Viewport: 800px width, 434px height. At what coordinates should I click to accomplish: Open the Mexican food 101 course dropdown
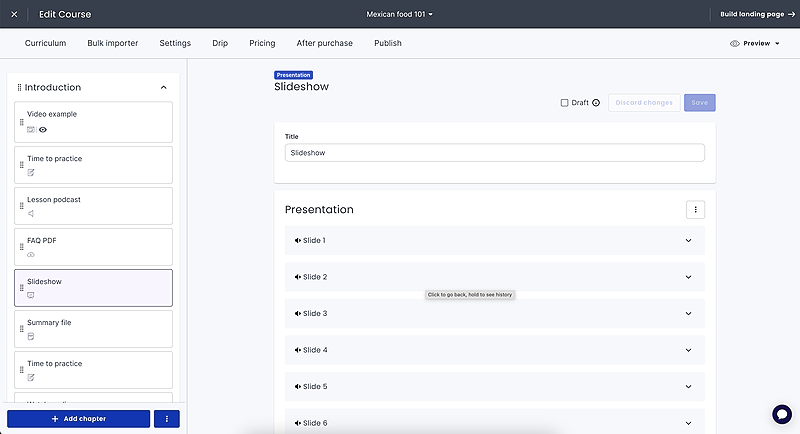tap(399, 14)
